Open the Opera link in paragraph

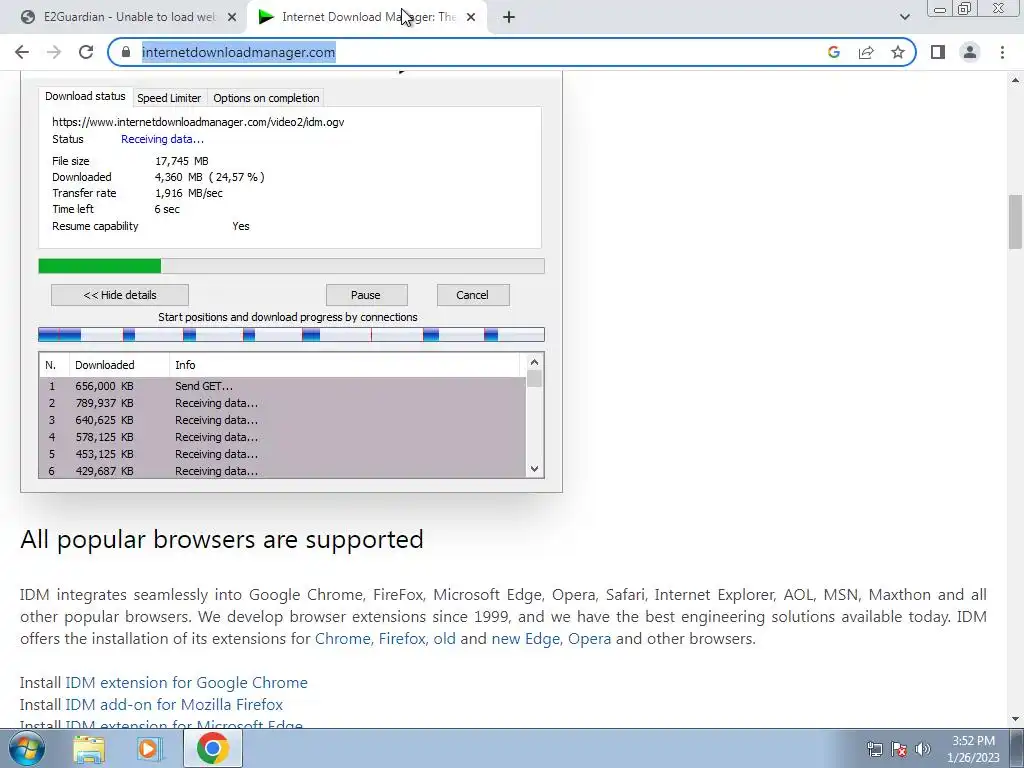pyautogui.click(x=590, y=639)
